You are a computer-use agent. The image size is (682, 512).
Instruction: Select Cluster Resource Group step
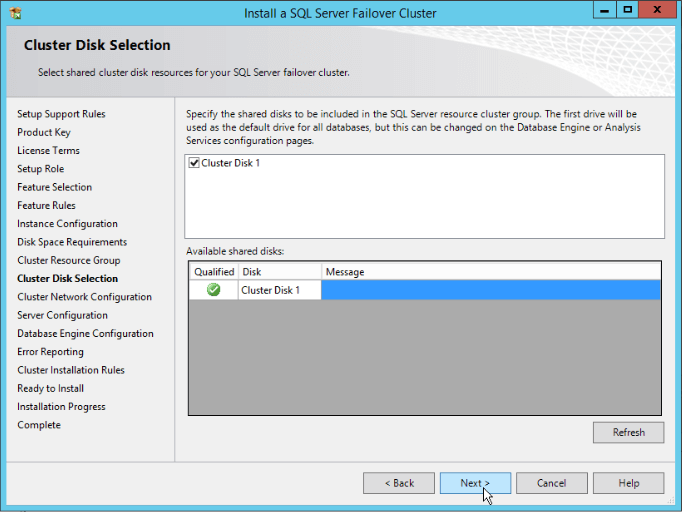pos(68,260)
